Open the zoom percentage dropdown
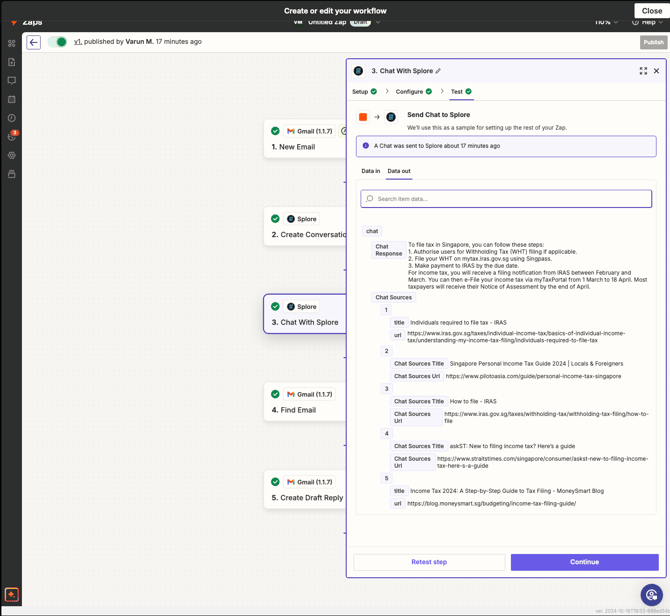The image size is (670, 616). pos(606,22)
